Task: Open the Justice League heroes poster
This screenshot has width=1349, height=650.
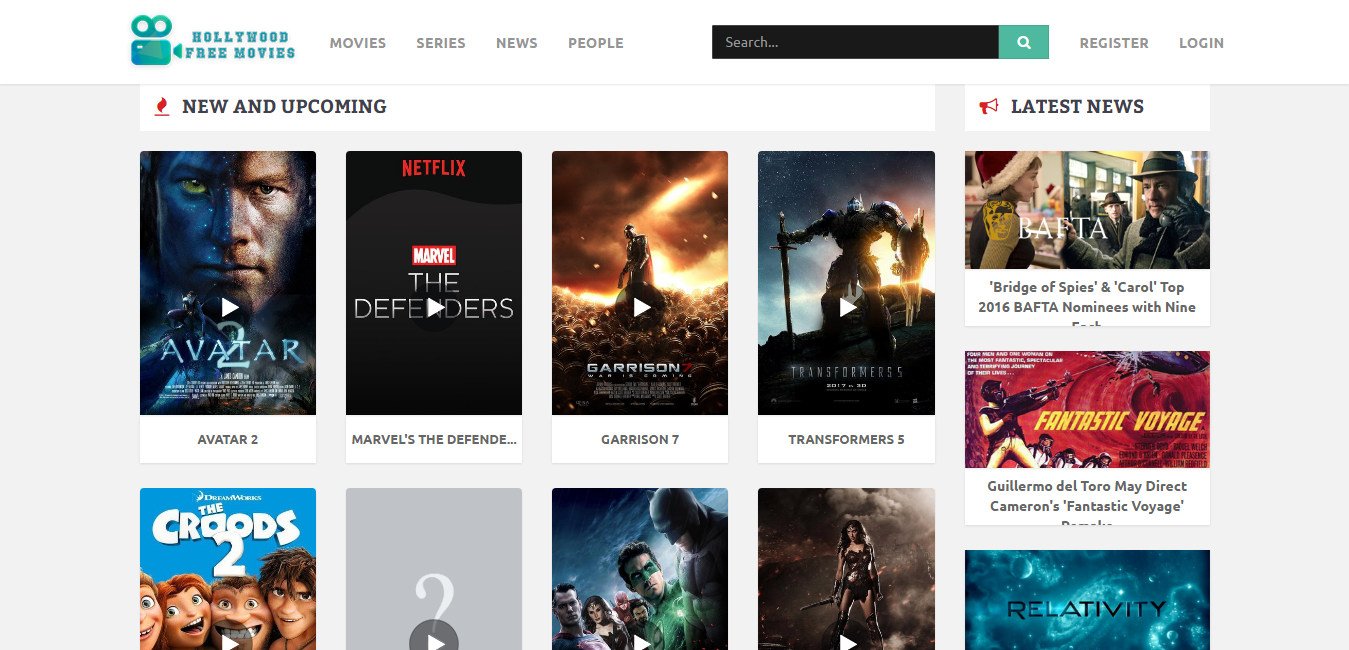Action: point(640,569)
